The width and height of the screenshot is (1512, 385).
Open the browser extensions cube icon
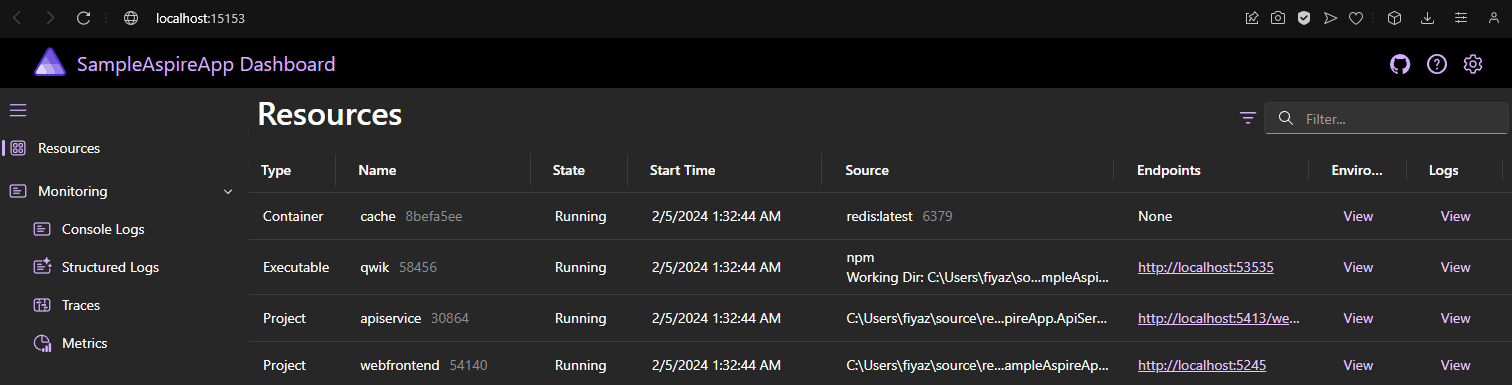pyautogui.click(x=1394, y=18)
